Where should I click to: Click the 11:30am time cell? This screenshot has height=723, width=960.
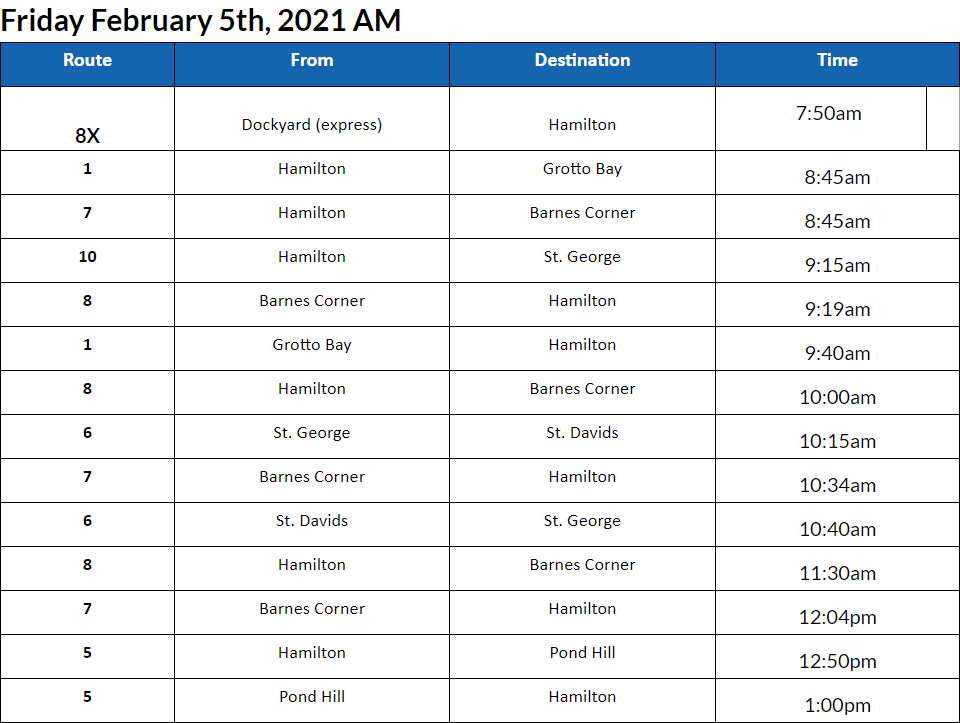(837, 573)
